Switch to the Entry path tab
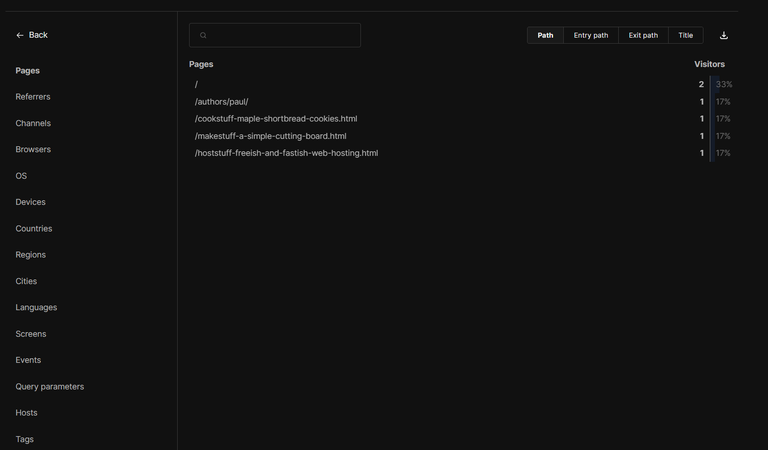The image size is (768, 450). pyautogui.click(x=591, y=35)
